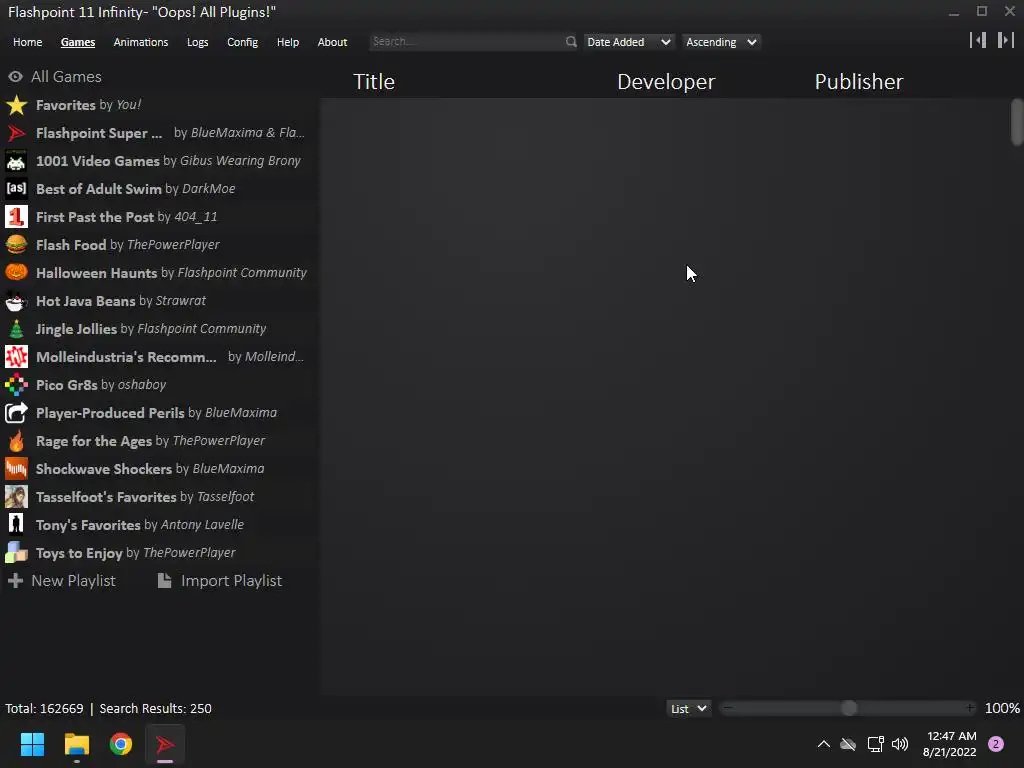Open Windows Start menu
1024x768 pixels.
coord(32,744)
